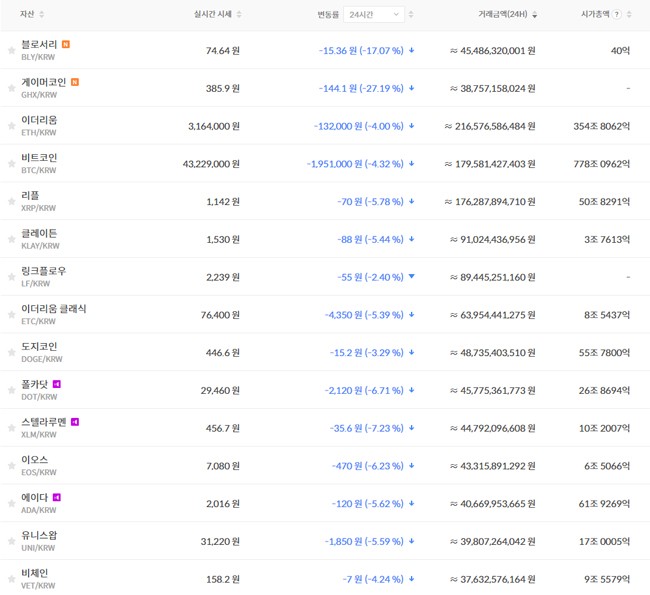Click the change -70 원 (-5.78 %)

tap(370, 202)
